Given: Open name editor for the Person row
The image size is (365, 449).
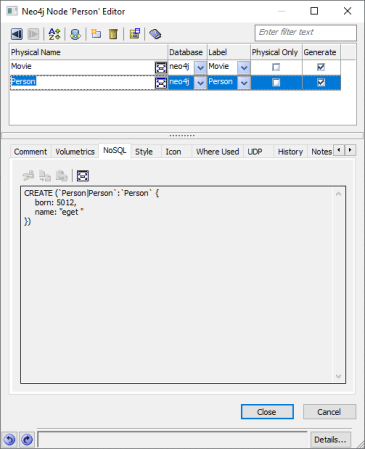Looking at the screenshot, I should click(161, 83).
